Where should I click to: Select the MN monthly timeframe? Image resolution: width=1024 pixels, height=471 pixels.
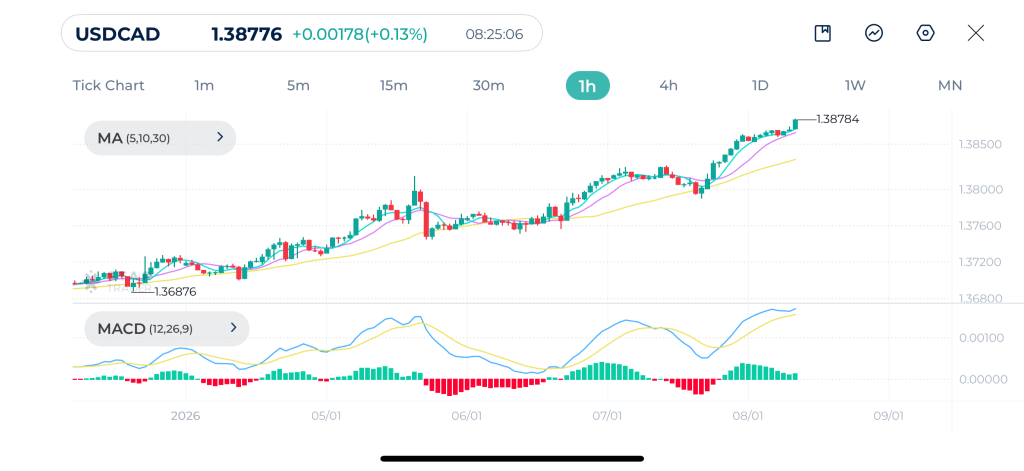[x=950, y=86]
